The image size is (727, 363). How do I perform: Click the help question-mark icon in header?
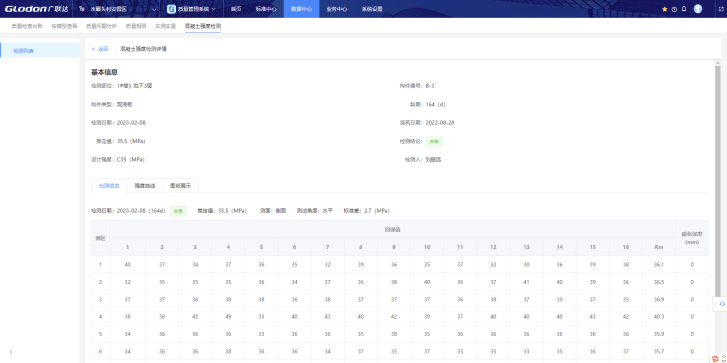[x=674, y=9]
